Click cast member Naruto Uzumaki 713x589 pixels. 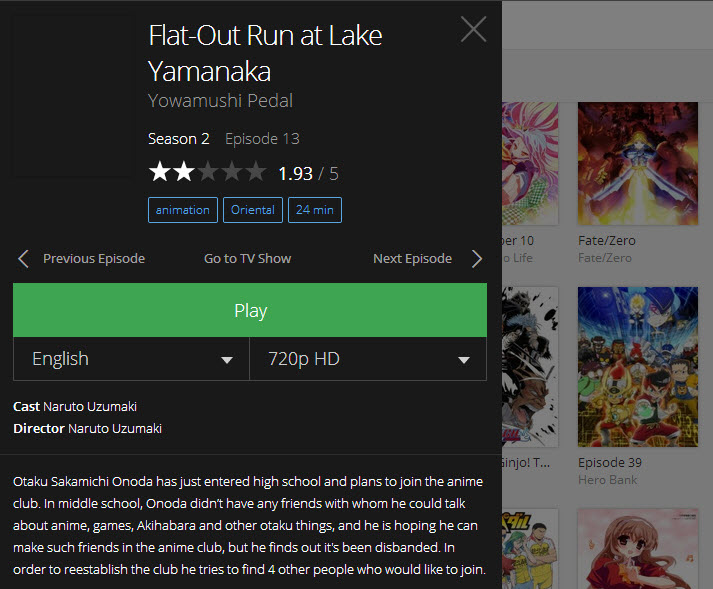tap(90, 406)
